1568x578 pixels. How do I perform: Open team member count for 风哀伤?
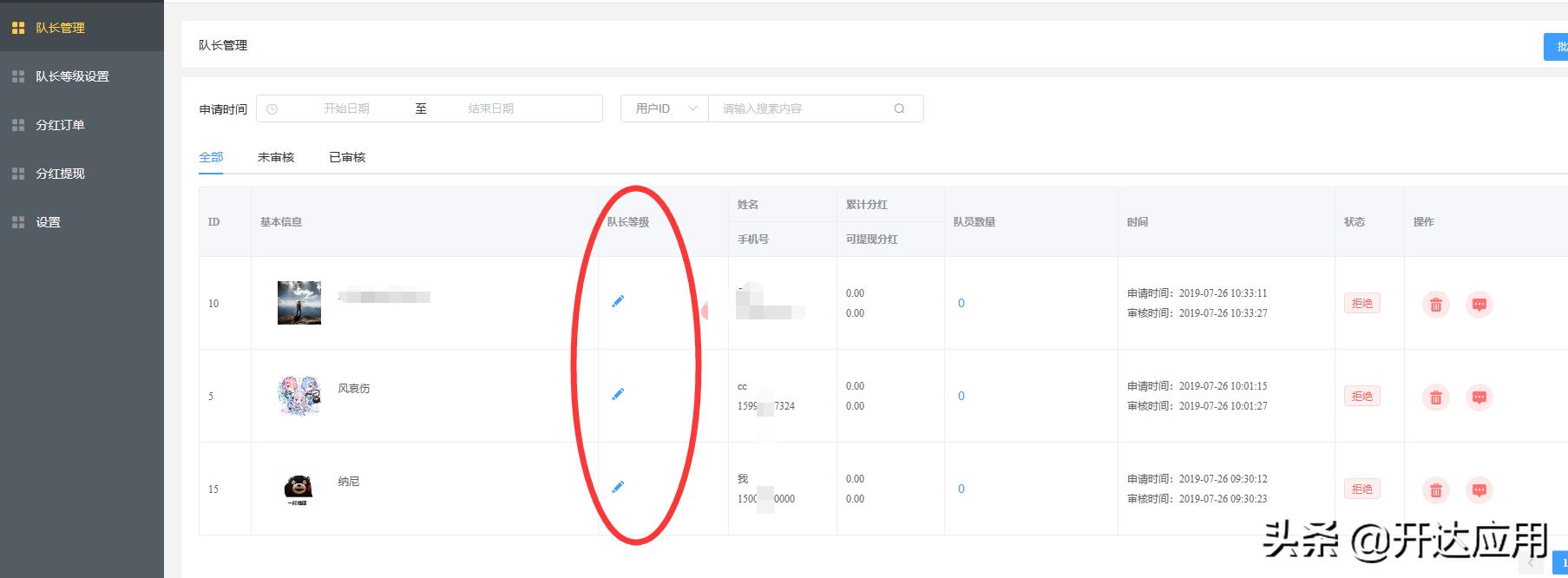pyautogui.click(x=961, y=396)
